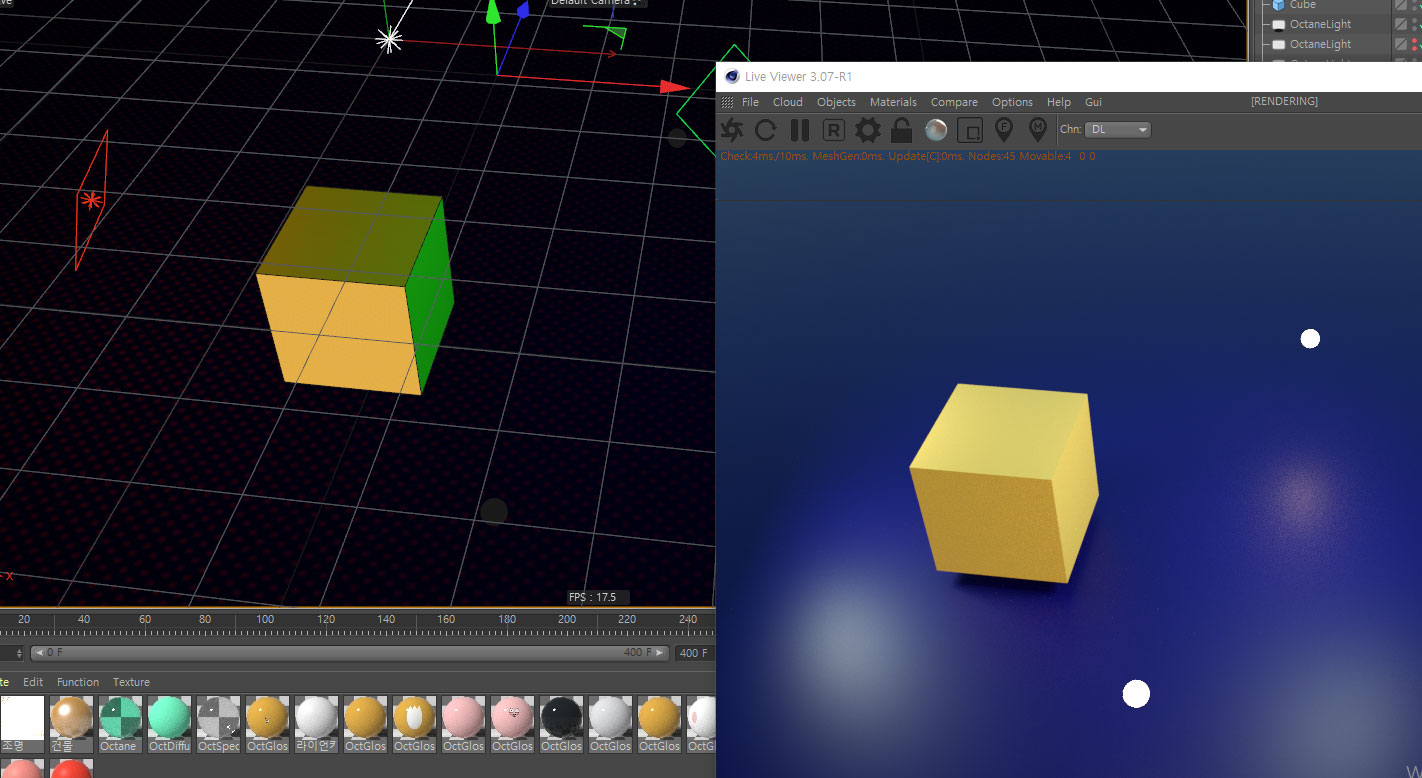Screen dimensions: 1422x778
Task: Select OctaneLight row with red visibility dots
Action: pos(1320,44)
